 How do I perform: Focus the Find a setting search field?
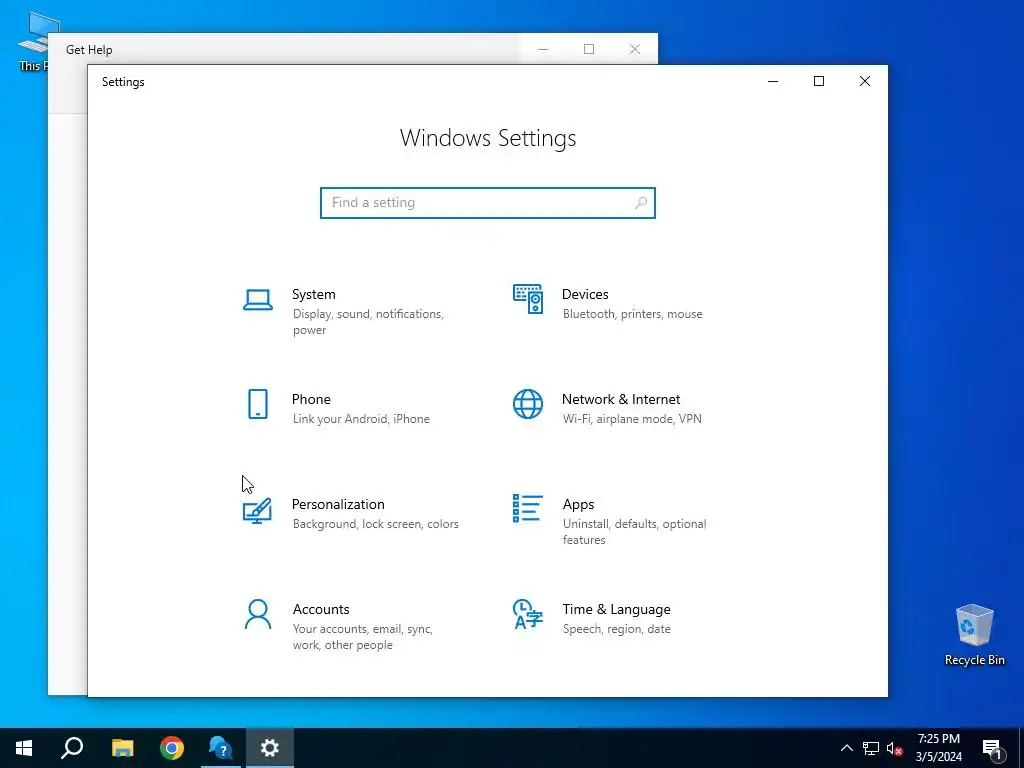click(x=488, y=203)
